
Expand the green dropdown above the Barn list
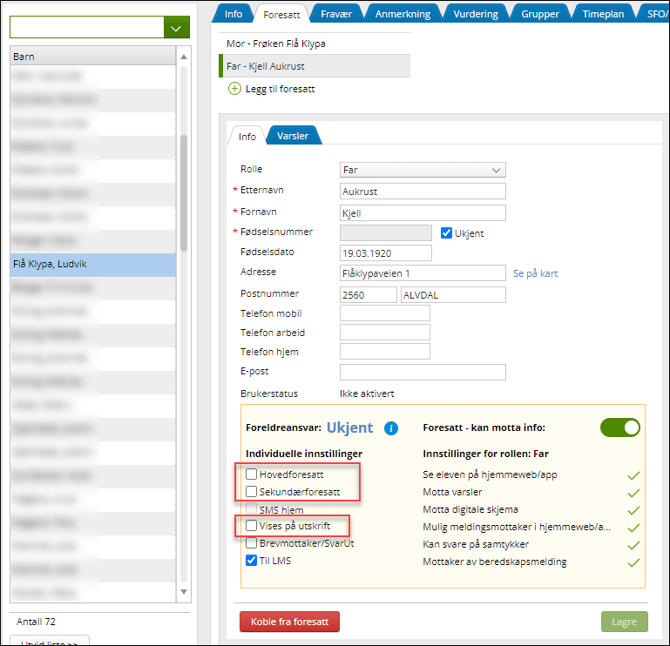tap(176, 28)
